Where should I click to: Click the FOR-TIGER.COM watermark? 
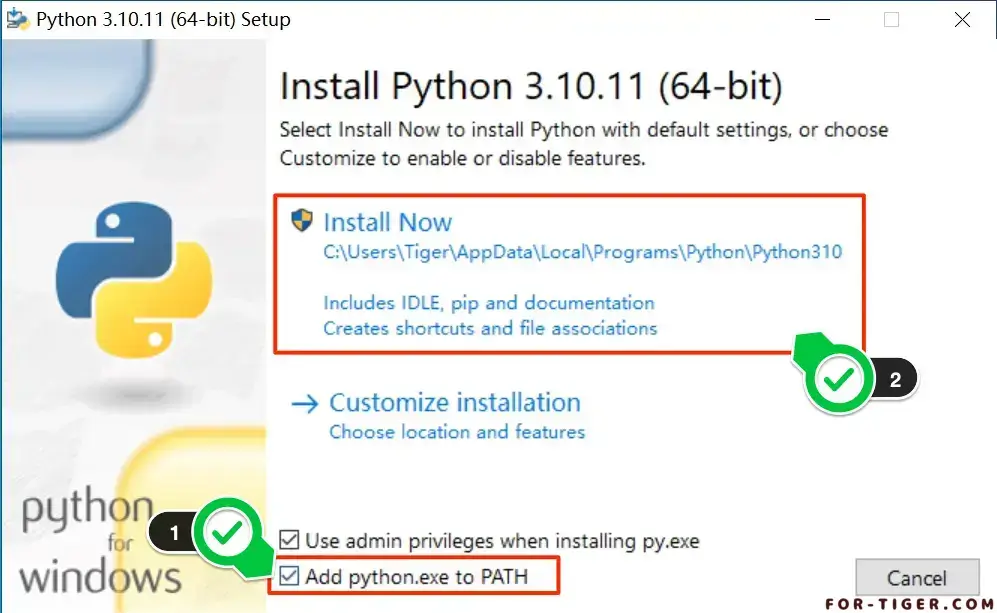click(x=906, y=603)
